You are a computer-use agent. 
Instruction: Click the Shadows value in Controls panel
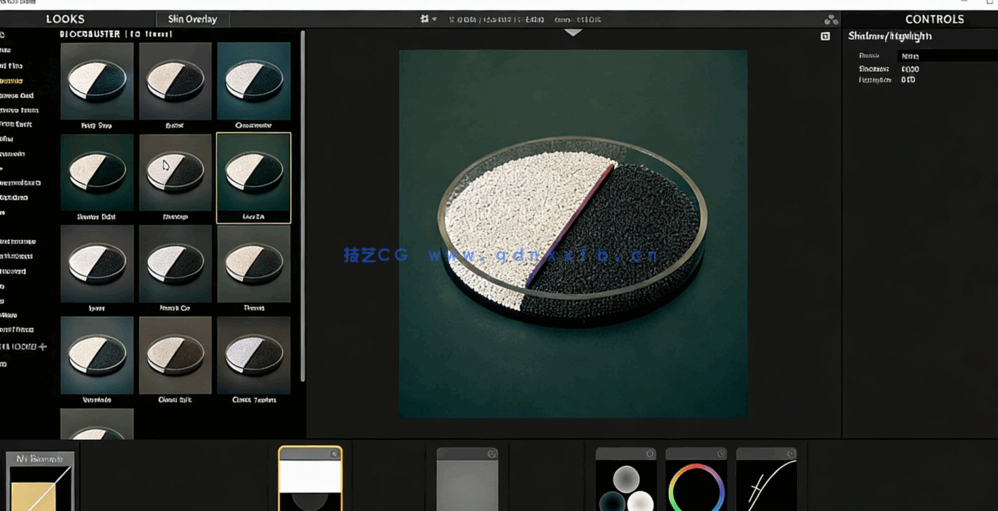(909, 69)
